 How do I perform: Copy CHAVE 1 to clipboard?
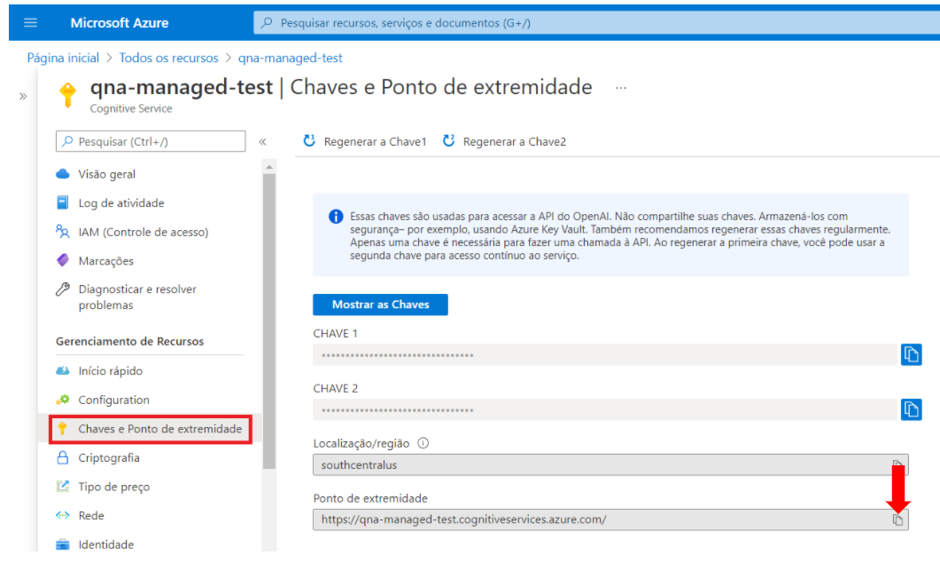[x=911, y=354]
